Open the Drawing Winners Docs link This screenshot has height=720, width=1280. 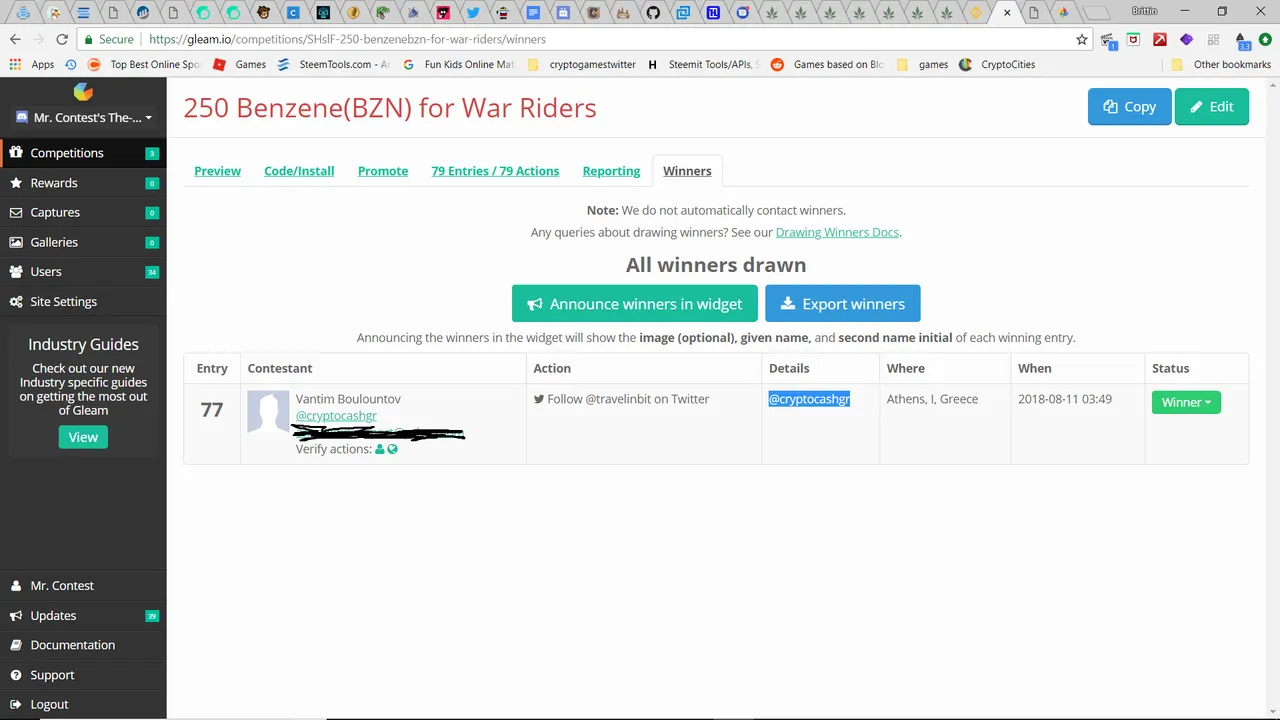pyautogui.click(x=837, y=232)
